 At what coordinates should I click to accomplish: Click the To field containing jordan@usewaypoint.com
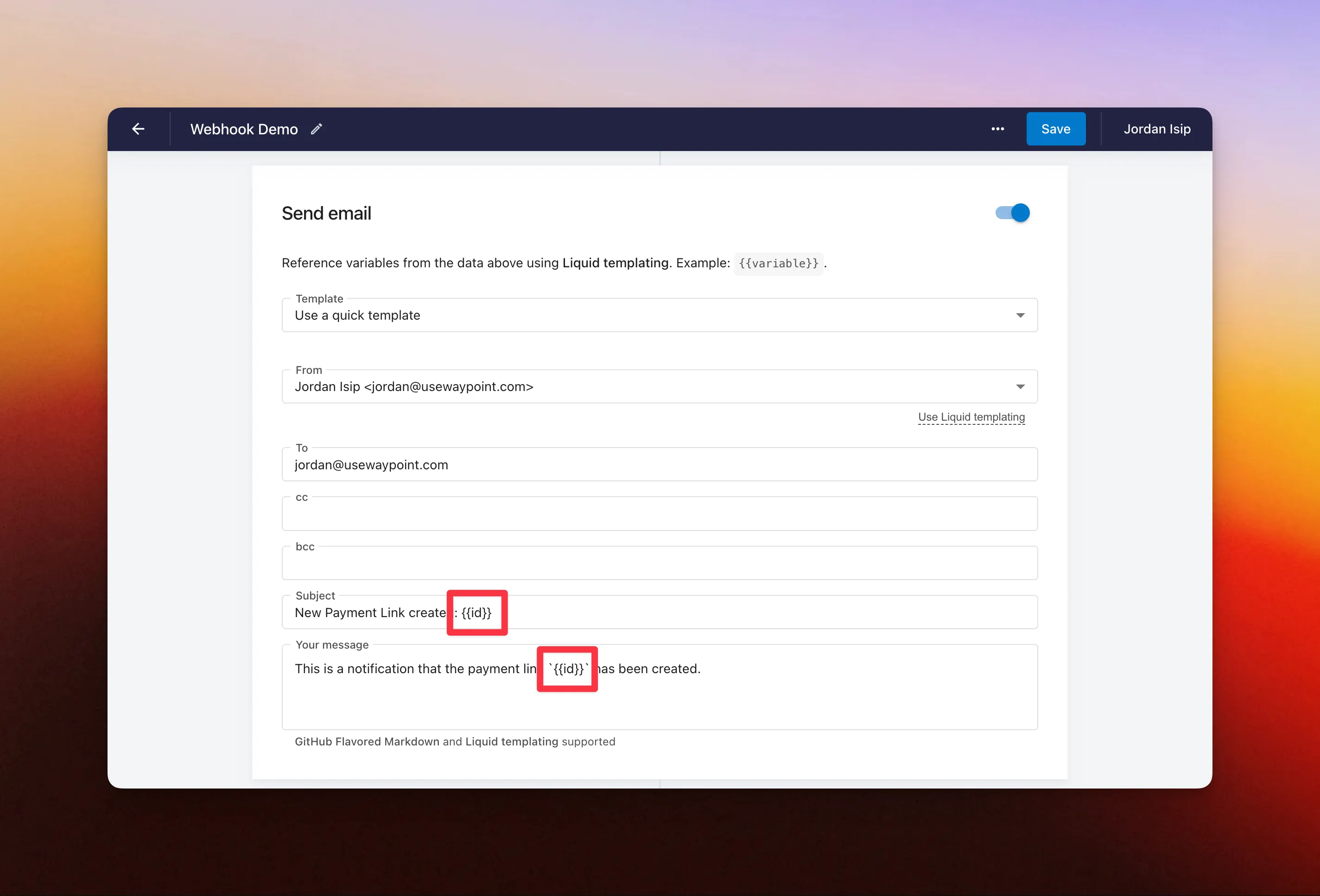pos(659,465)
